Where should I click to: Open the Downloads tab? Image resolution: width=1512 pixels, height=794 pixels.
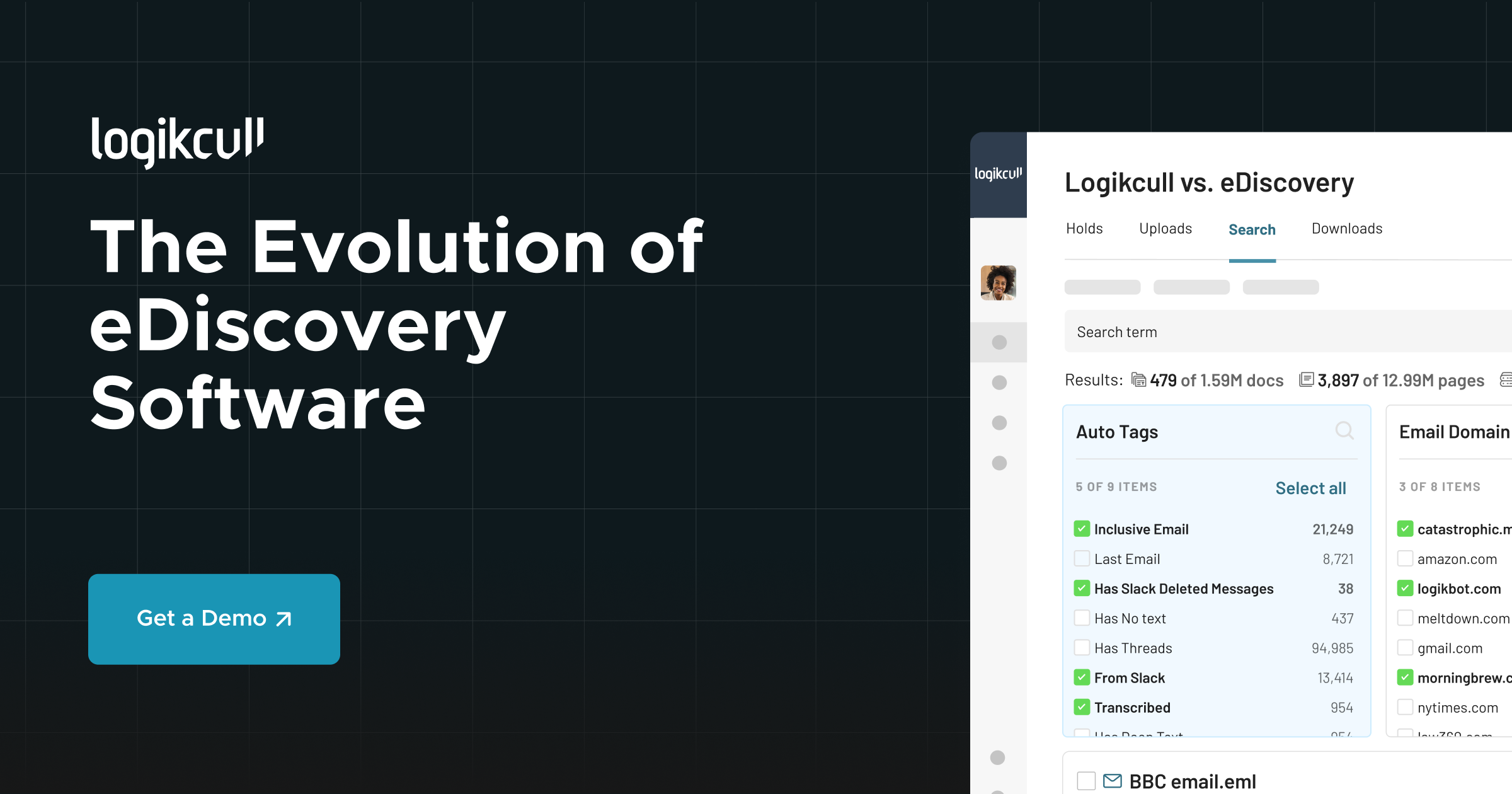tap(1347, 229)
